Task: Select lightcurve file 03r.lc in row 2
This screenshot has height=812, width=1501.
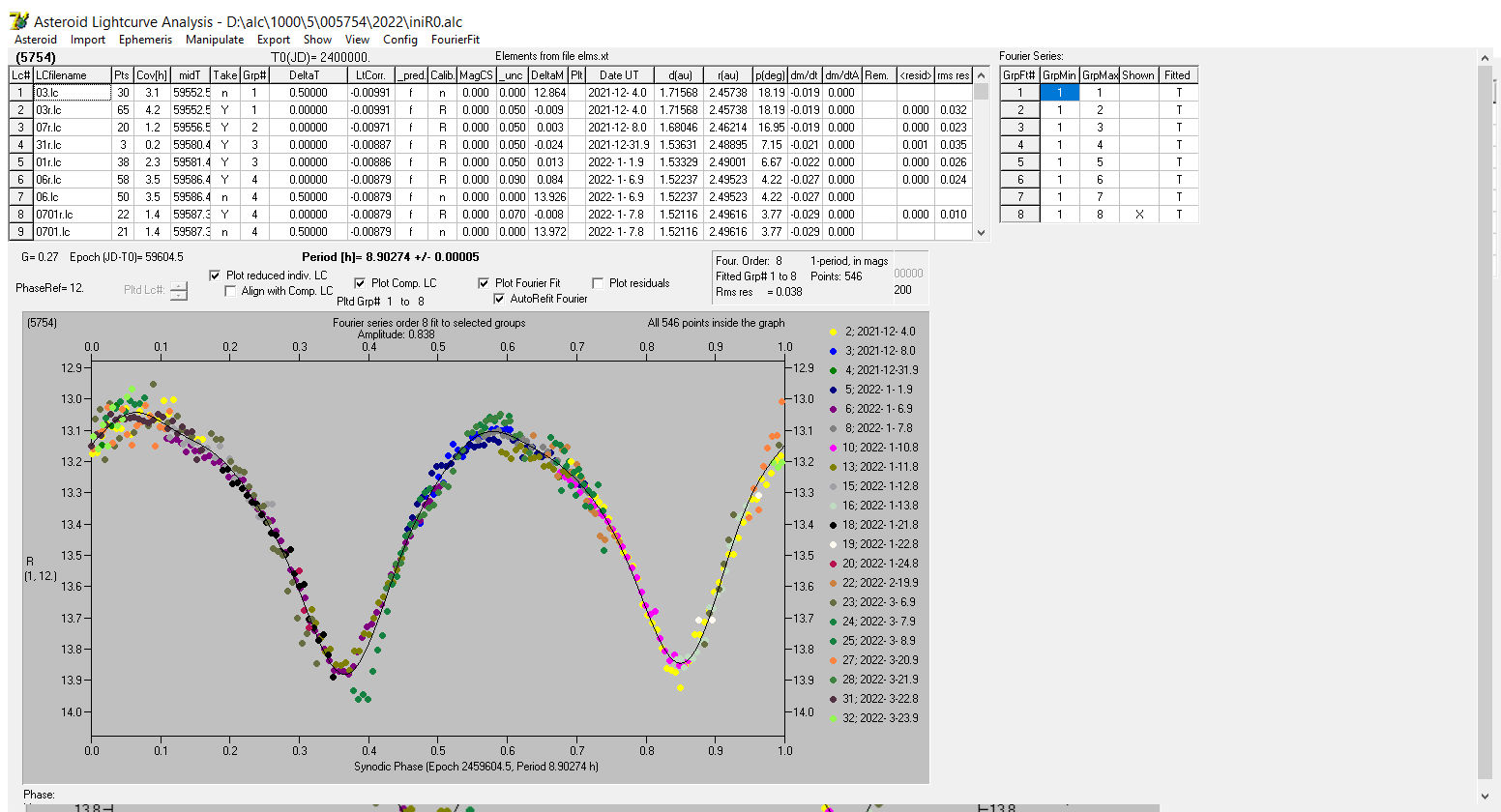Action: click(73, 110)
